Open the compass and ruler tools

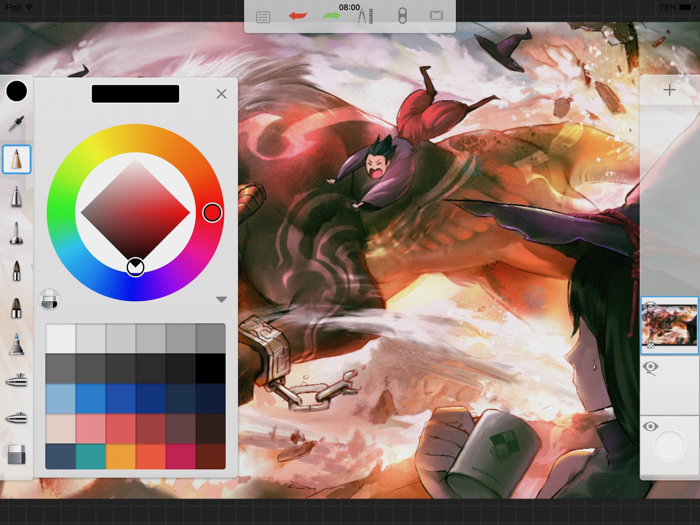tap(365, 17)
